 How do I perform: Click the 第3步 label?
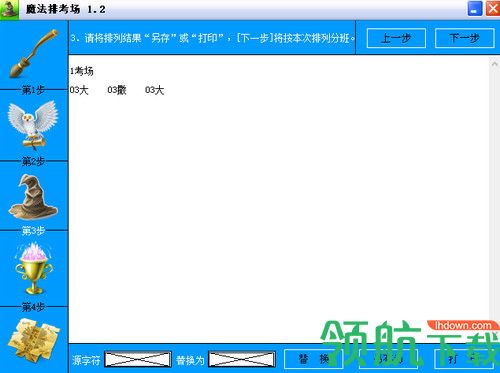pyautogui.click(x=33, y=230)
